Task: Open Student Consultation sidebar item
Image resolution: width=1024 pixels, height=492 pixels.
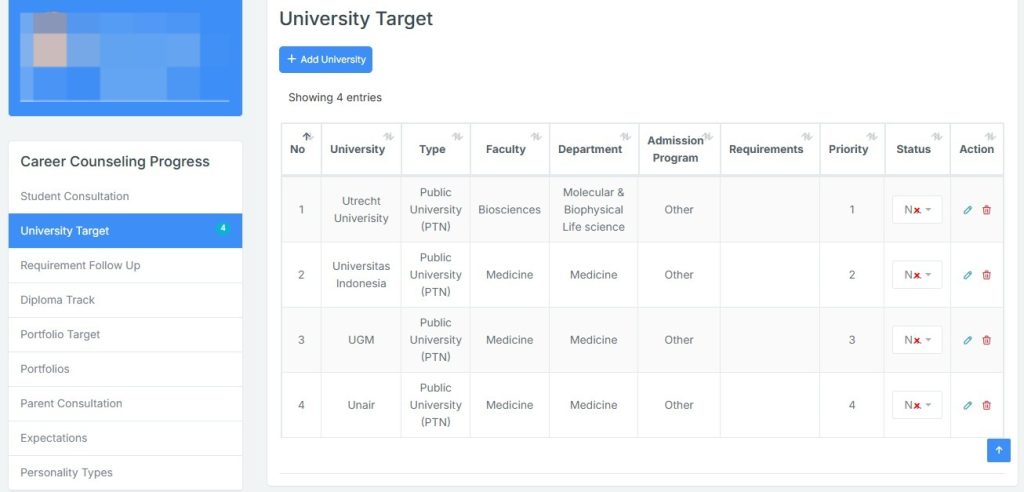Action: (125, 196)
